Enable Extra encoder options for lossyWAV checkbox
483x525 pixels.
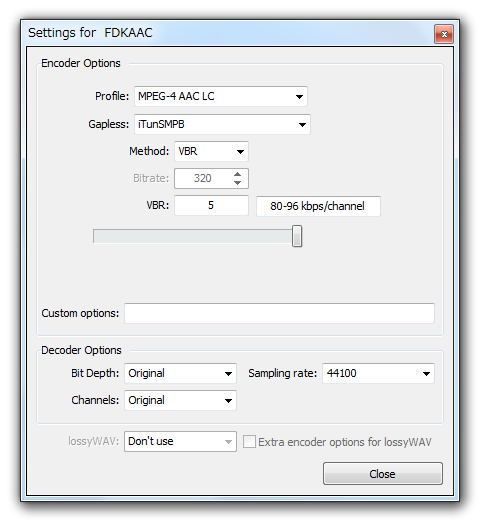(249, 442)
